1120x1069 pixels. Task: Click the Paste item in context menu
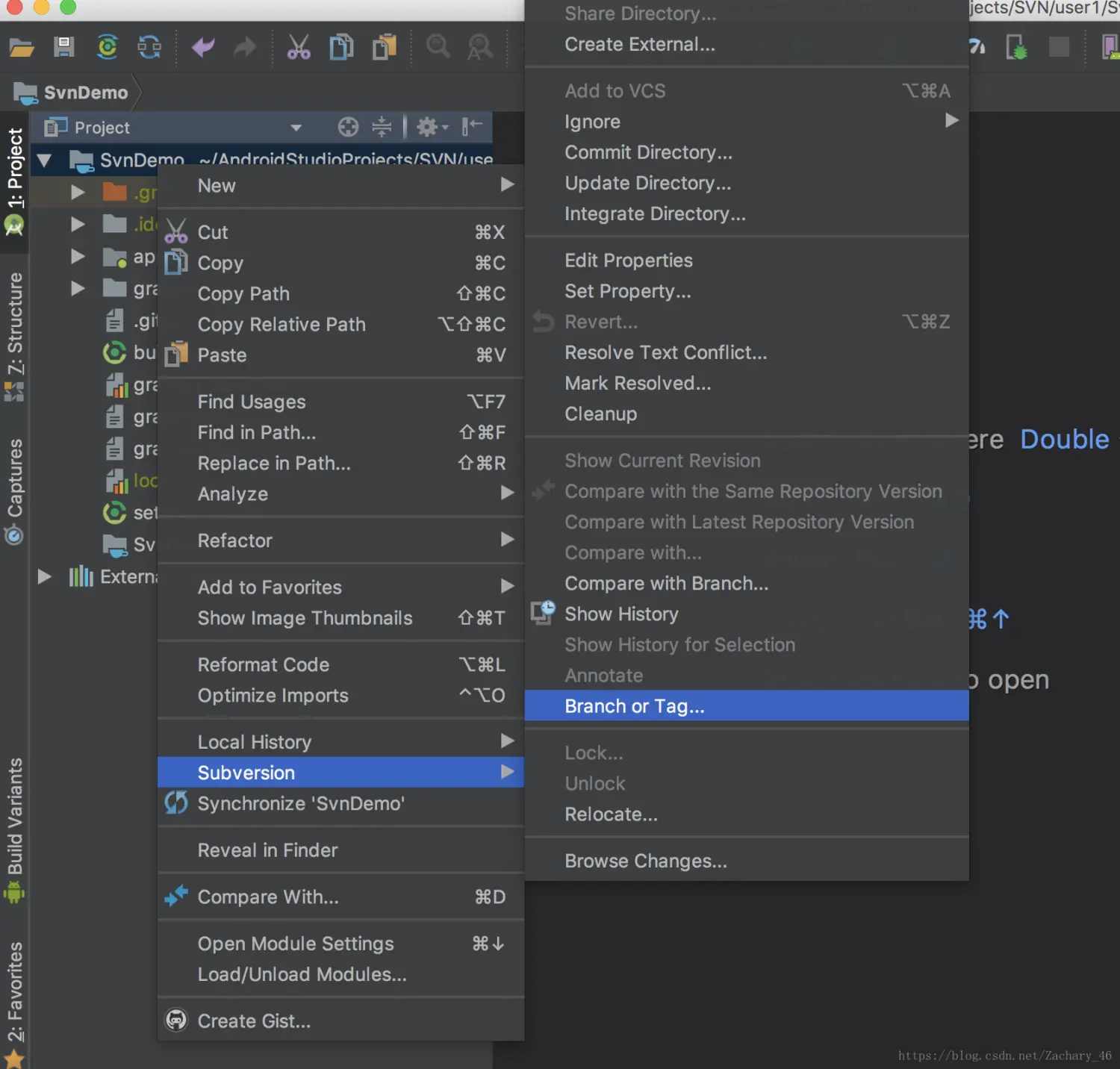[x=340, y=355]
